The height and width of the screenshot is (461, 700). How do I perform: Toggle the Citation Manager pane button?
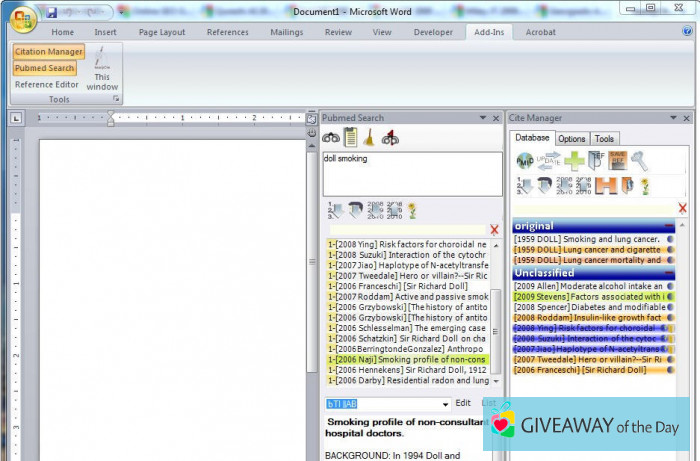[x=49, y=51]
